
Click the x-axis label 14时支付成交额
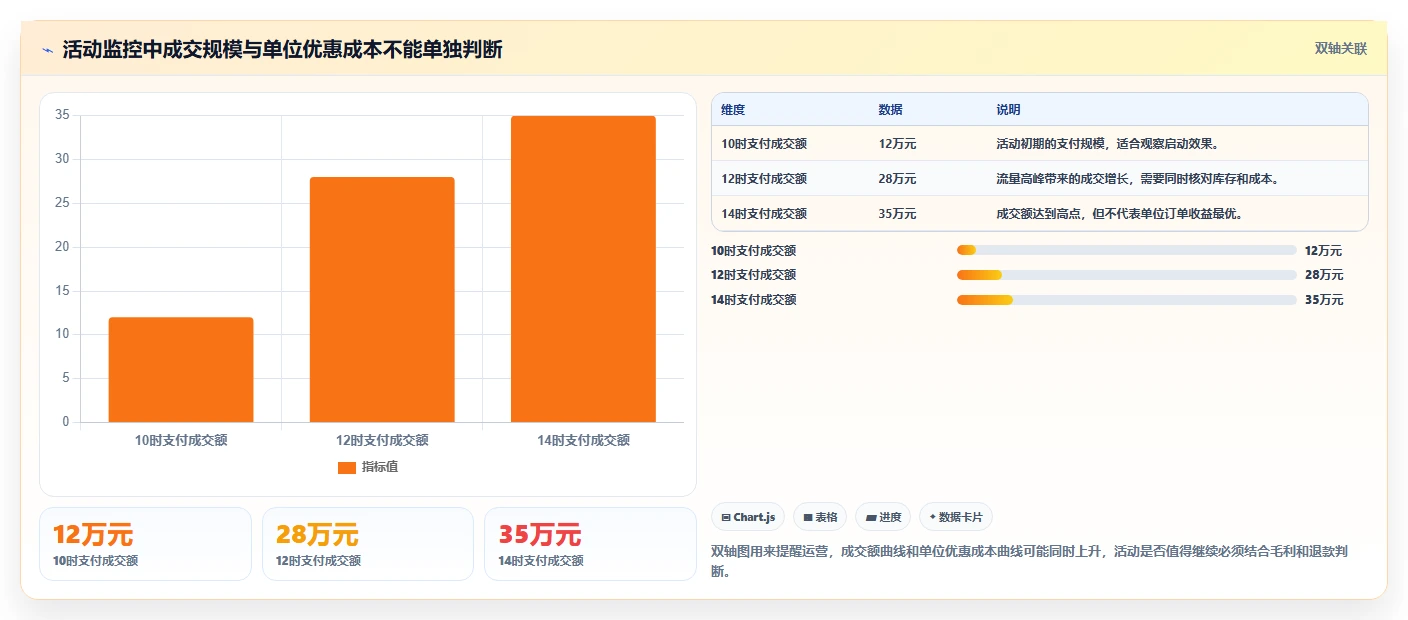coord(583,440)
